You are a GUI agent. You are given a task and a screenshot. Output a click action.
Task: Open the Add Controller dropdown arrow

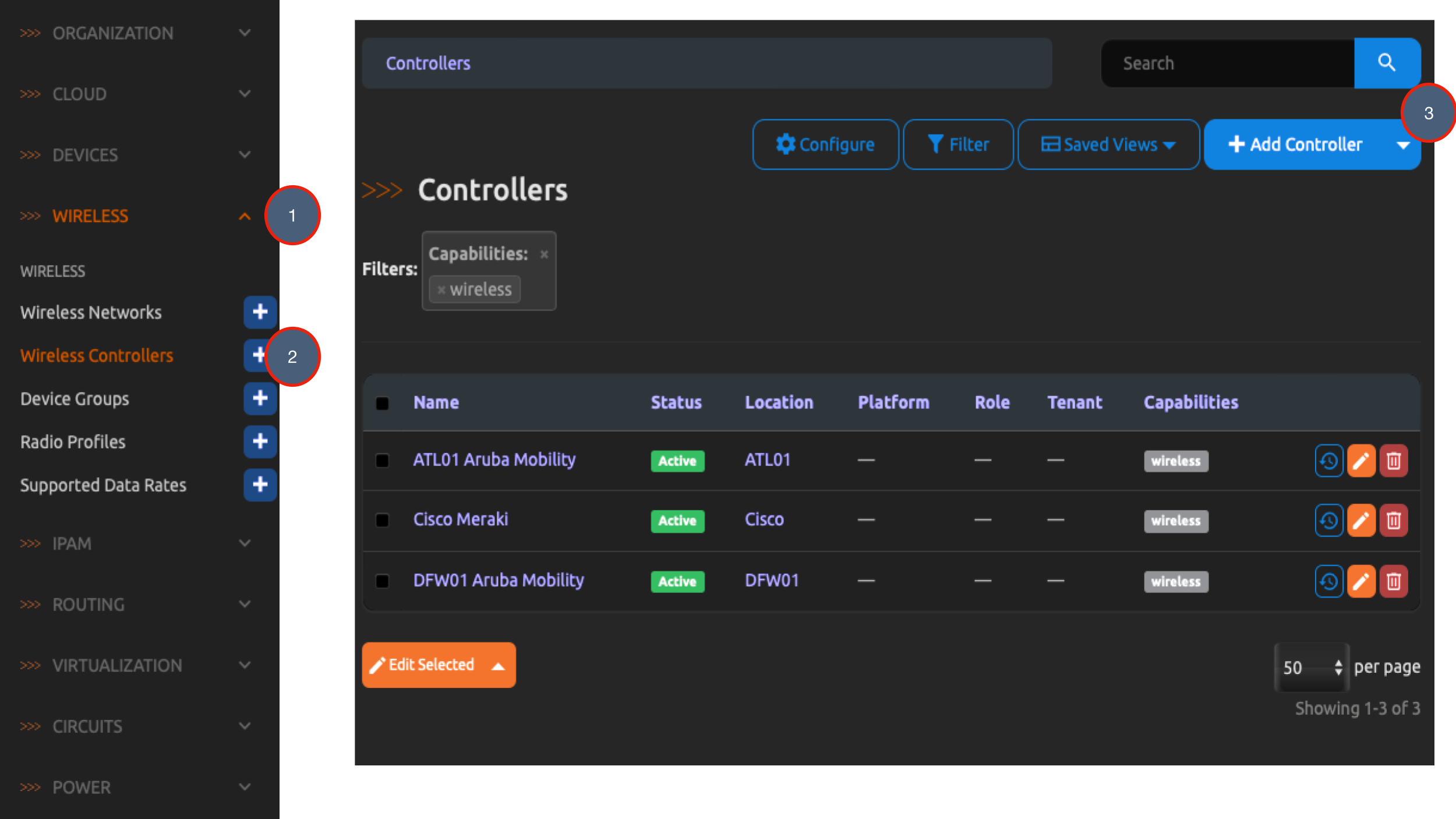pos(1404,144)
